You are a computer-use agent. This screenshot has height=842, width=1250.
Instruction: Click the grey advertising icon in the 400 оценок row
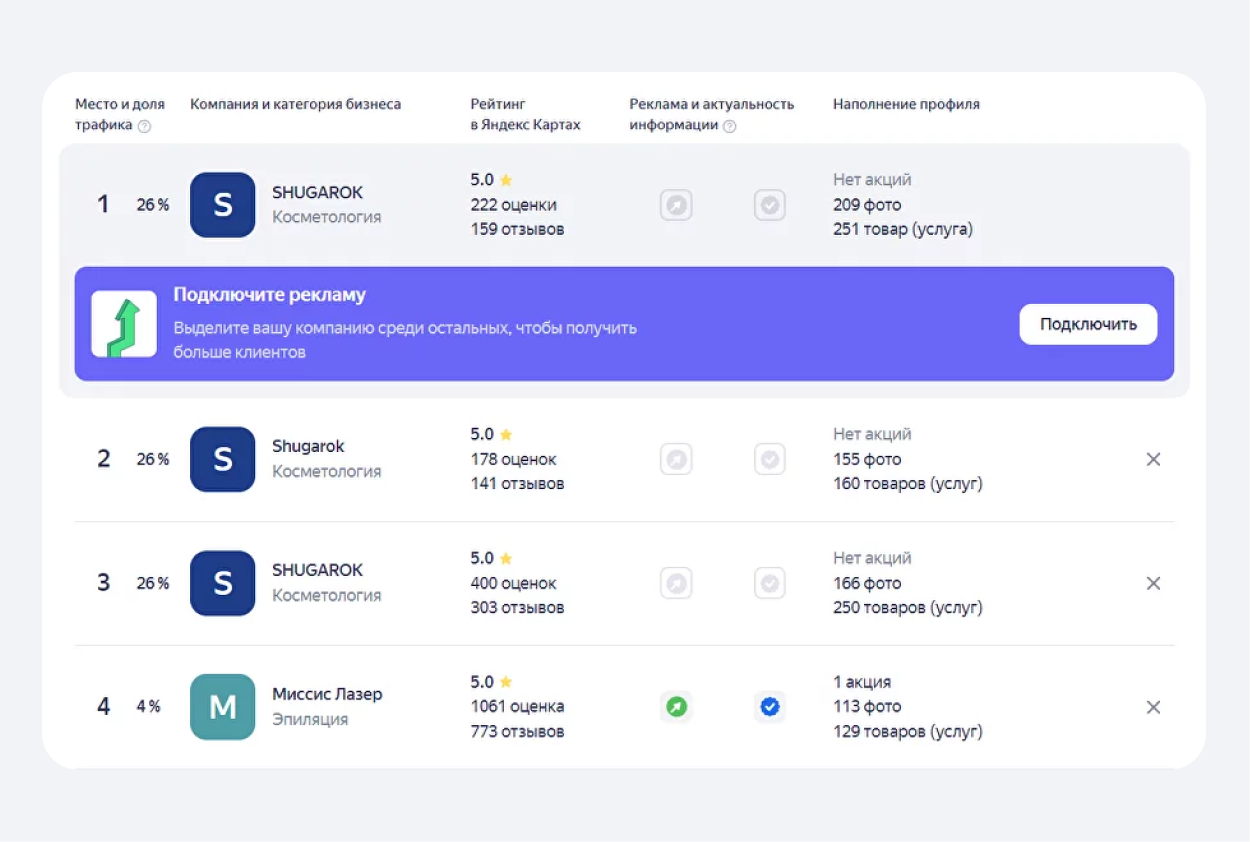tap(676, 583)
